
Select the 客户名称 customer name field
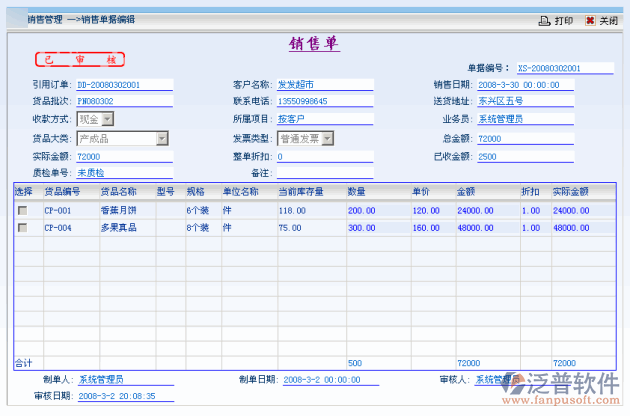coord(324,85)
